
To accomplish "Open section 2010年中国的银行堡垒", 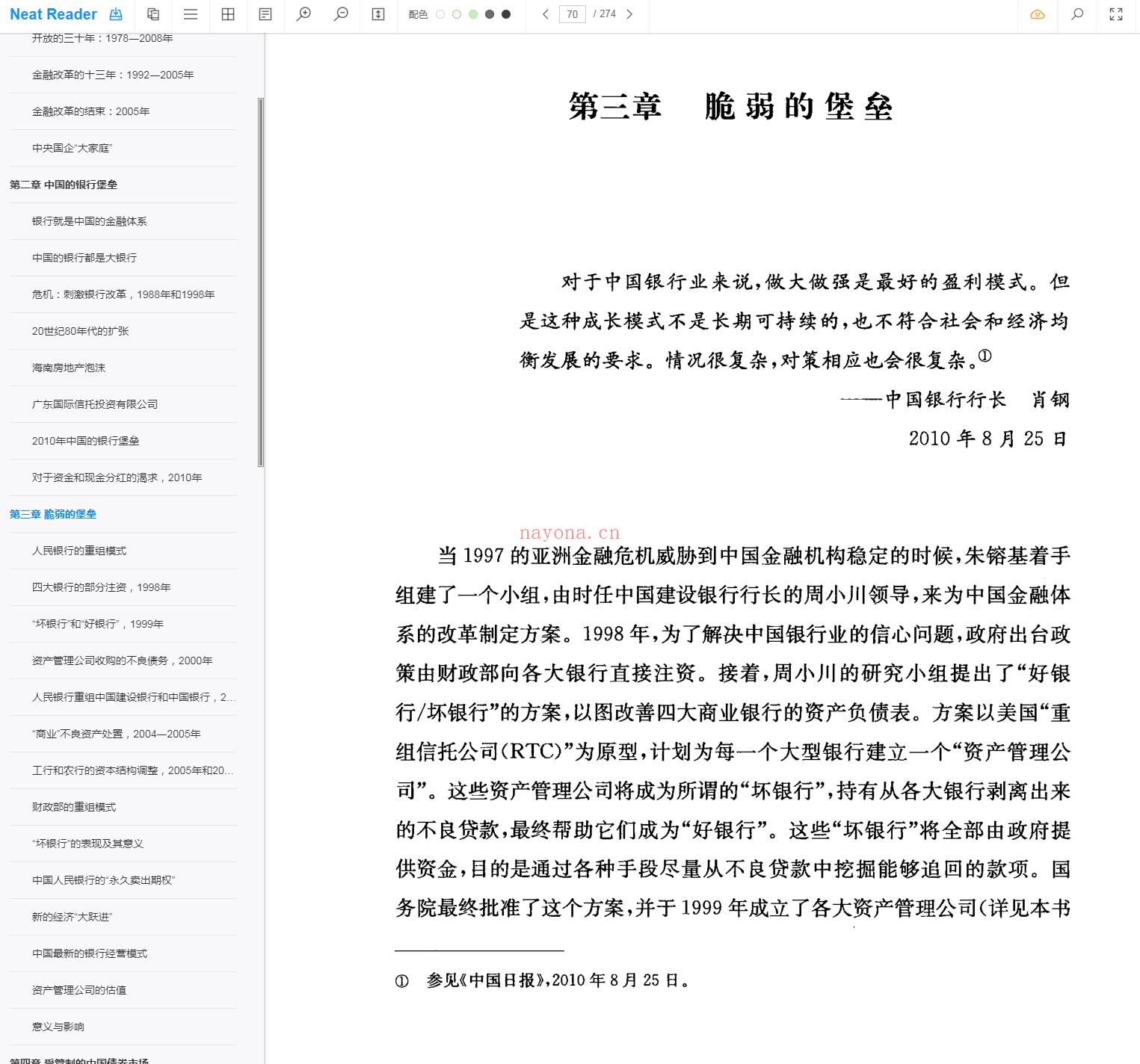I will (x=85, y=441).
